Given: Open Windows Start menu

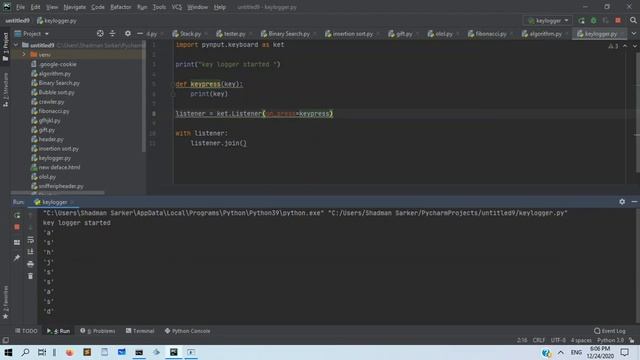Looking at the screenshot, I should point(8,352).
